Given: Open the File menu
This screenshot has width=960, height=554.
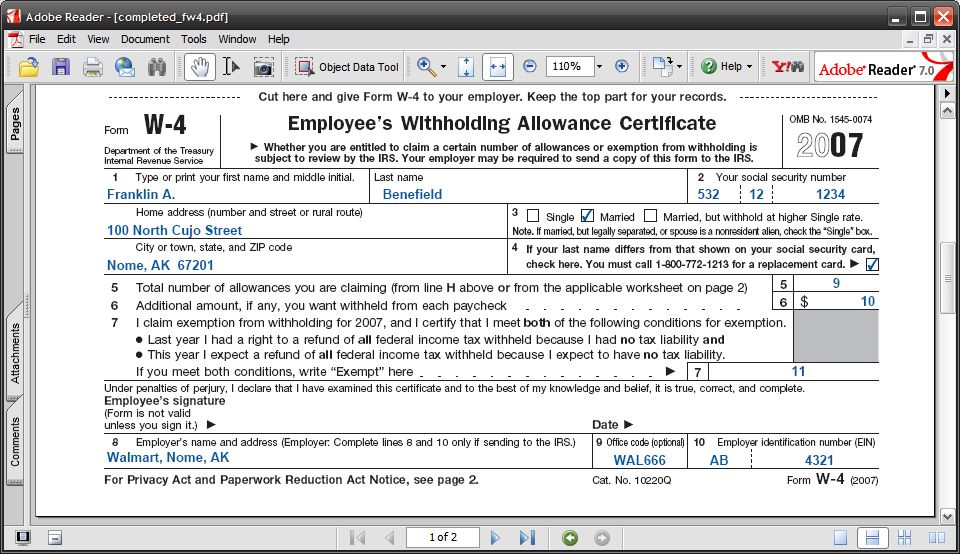Looking at the screenshot, I should (x=37, y=39).
